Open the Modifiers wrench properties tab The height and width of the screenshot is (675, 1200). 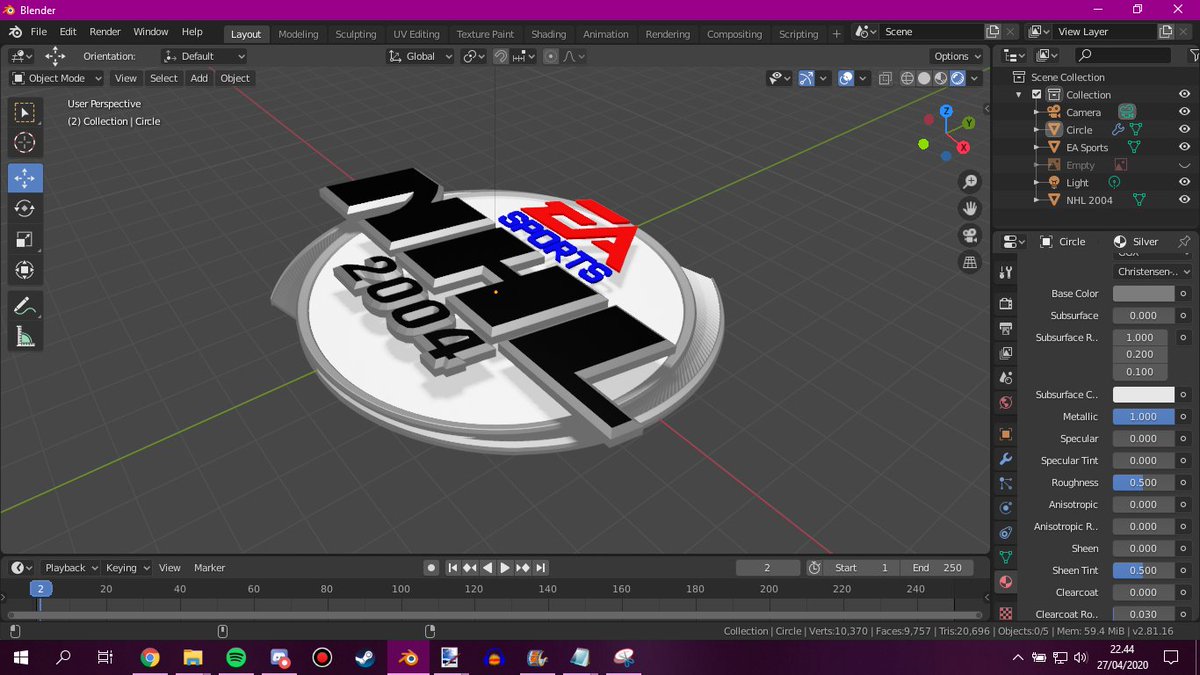pos(1006,459)
